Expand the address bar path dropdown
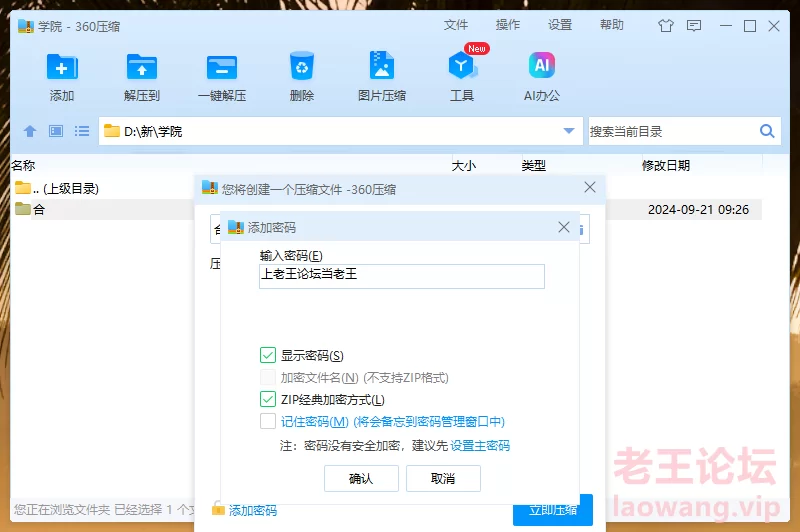Viewport: 800px width, 532px height. click(569, 131)
